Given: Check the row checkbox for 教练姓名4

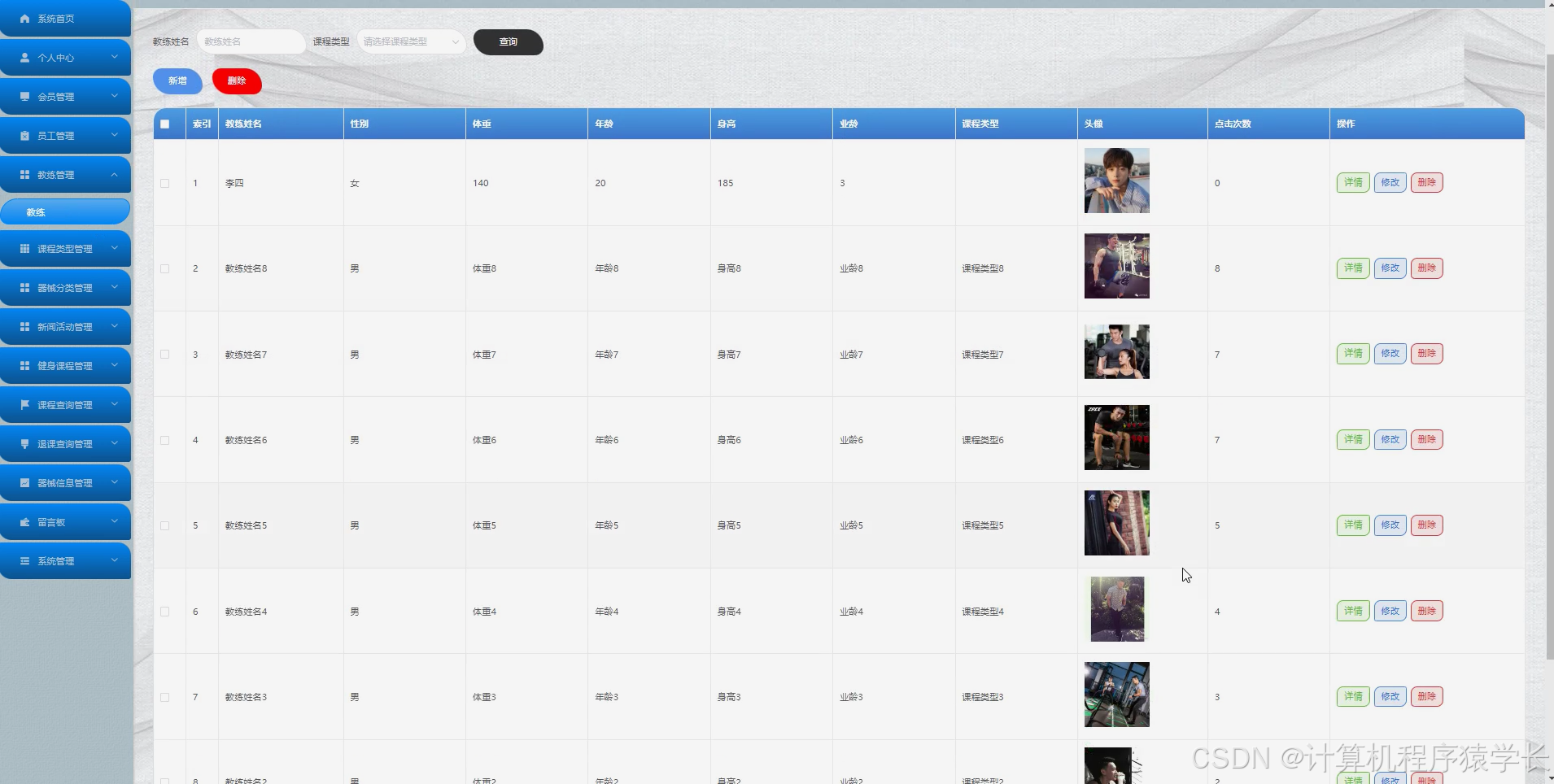Looking at the screenshot, I should tap(165, 612).
